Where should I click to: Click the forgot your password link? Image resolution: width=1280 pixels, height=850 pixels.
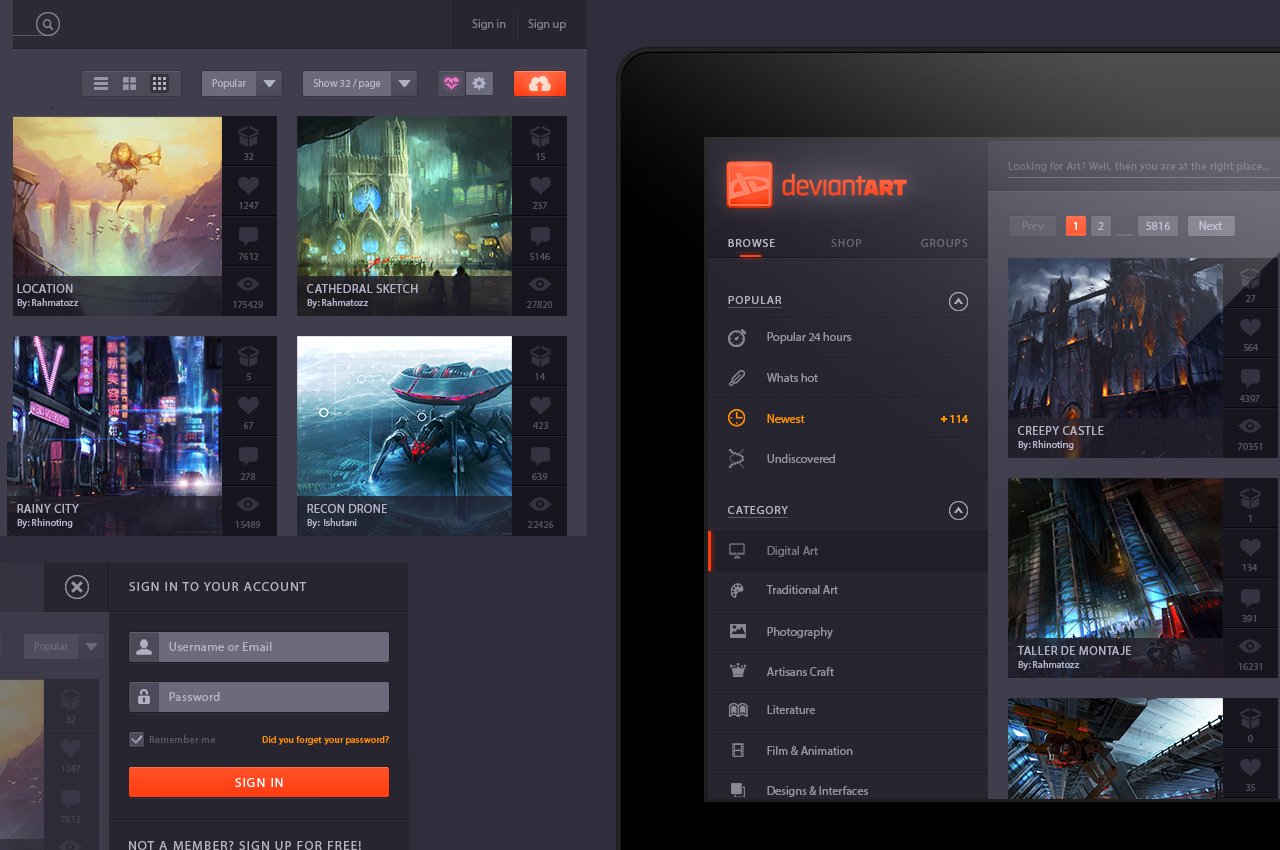pyautogui.click(x=325, y=740)
